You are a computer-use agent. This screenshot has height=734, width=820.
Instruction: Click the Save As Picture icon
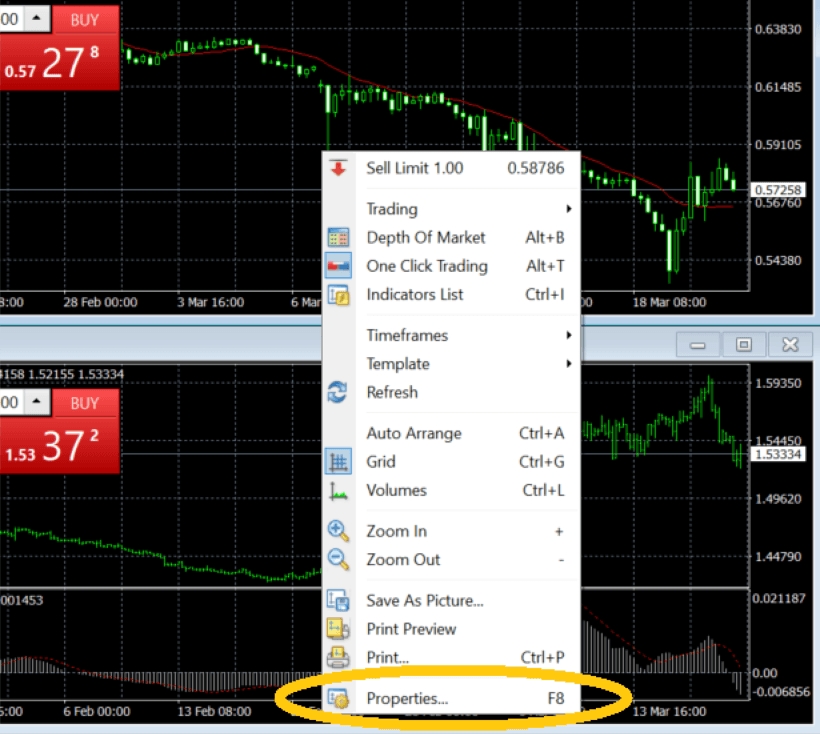[338, 600]
